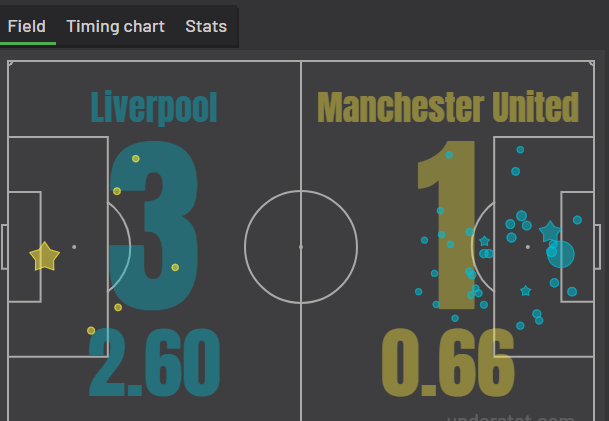The image size is (609, 421).
Task: Click the yellow dot inside the big 3
Action: coord(175,267)
